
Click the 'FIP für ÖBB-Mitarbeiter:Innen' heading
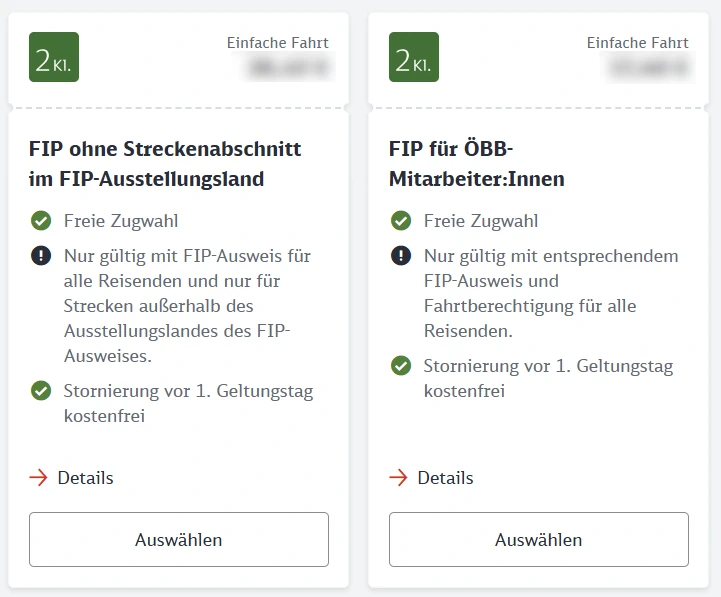477,164
